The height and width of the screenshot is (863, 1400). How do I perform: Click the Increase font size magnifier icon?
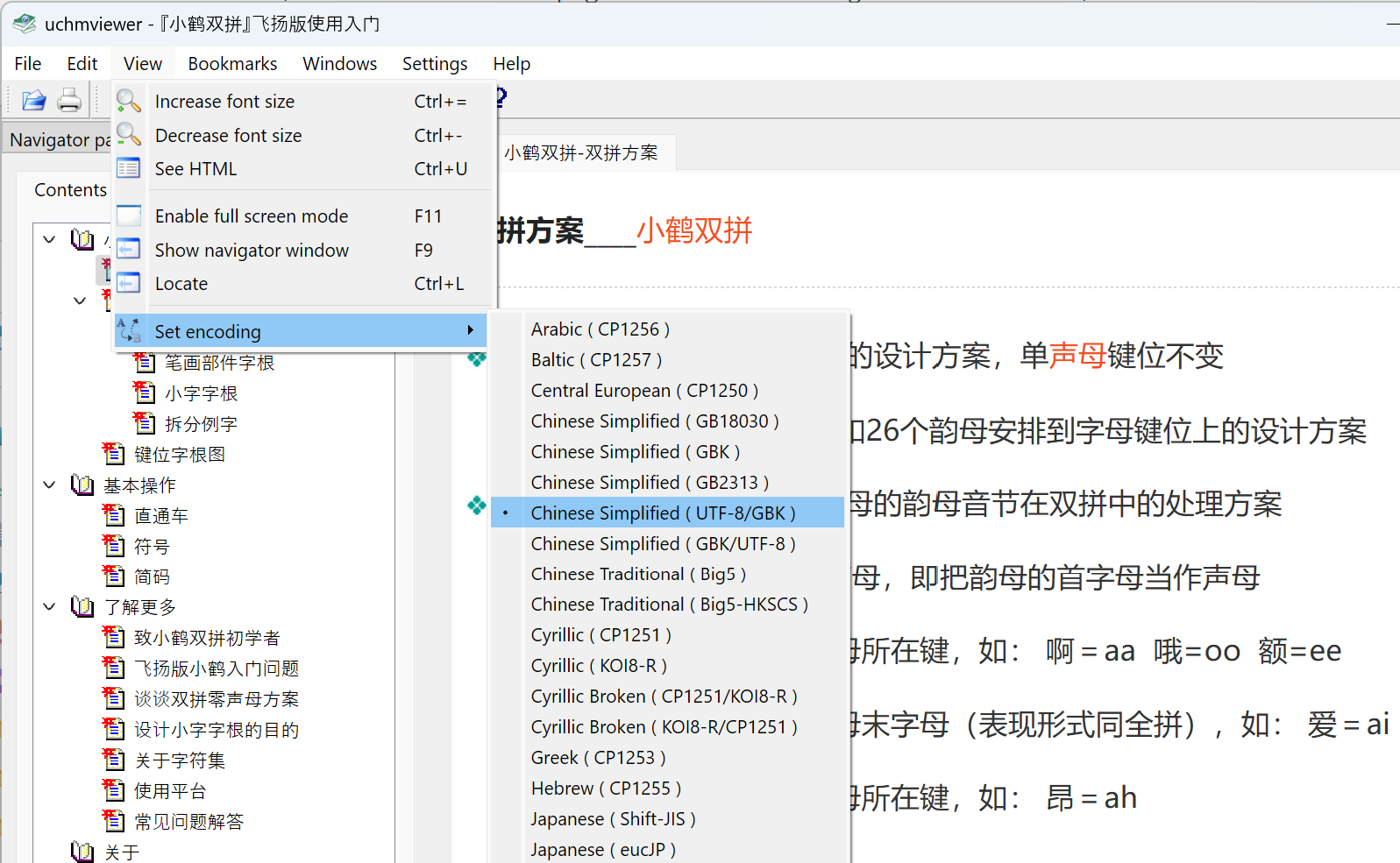click(129, 102)
